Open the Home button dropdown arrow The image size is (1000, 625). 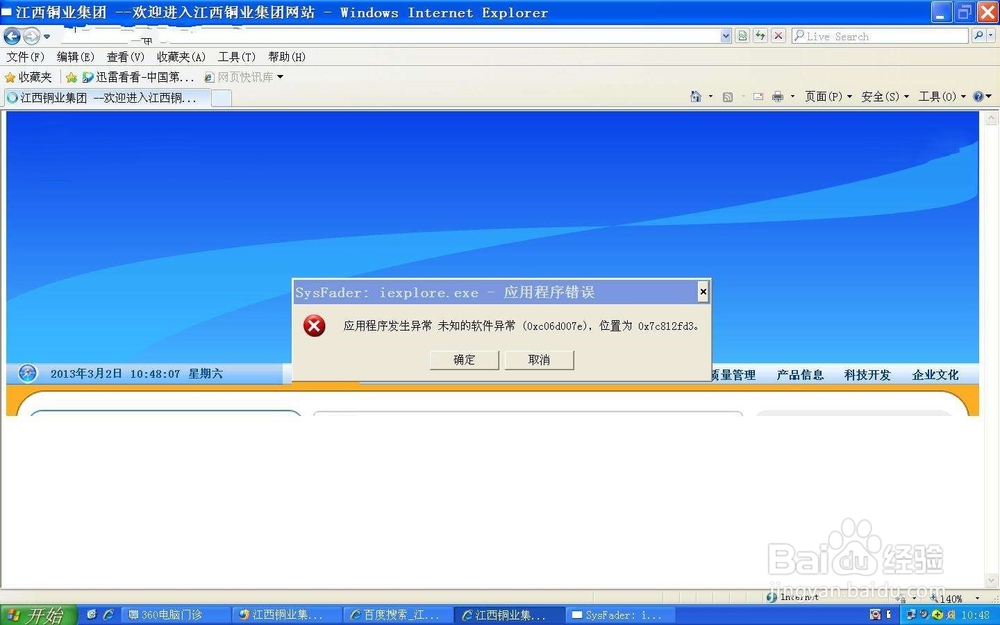pyautogui.click(x=710, y=97)
